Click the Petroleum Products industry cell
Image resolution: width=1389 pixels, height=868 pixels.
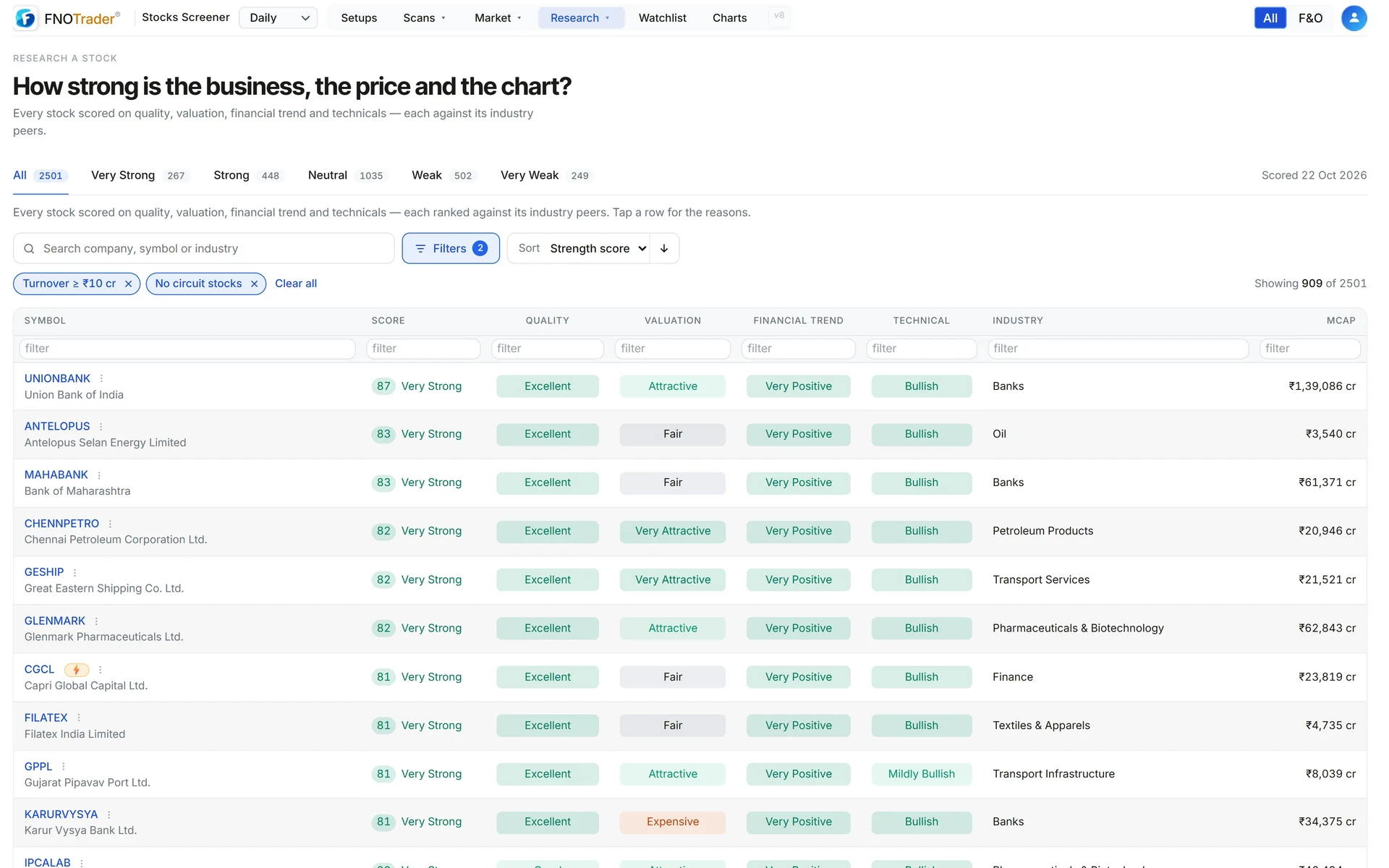(1042, 531)
